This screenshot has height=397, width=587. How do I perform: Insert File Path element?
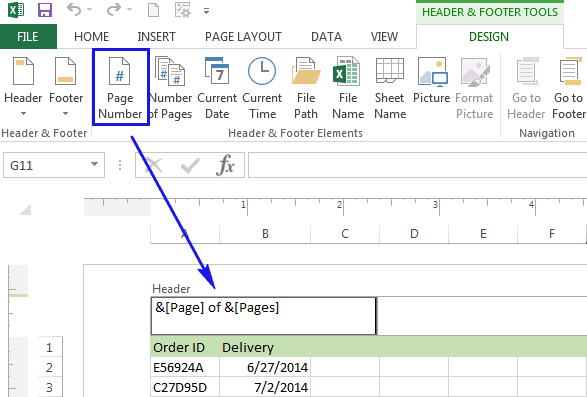[306, 88]
